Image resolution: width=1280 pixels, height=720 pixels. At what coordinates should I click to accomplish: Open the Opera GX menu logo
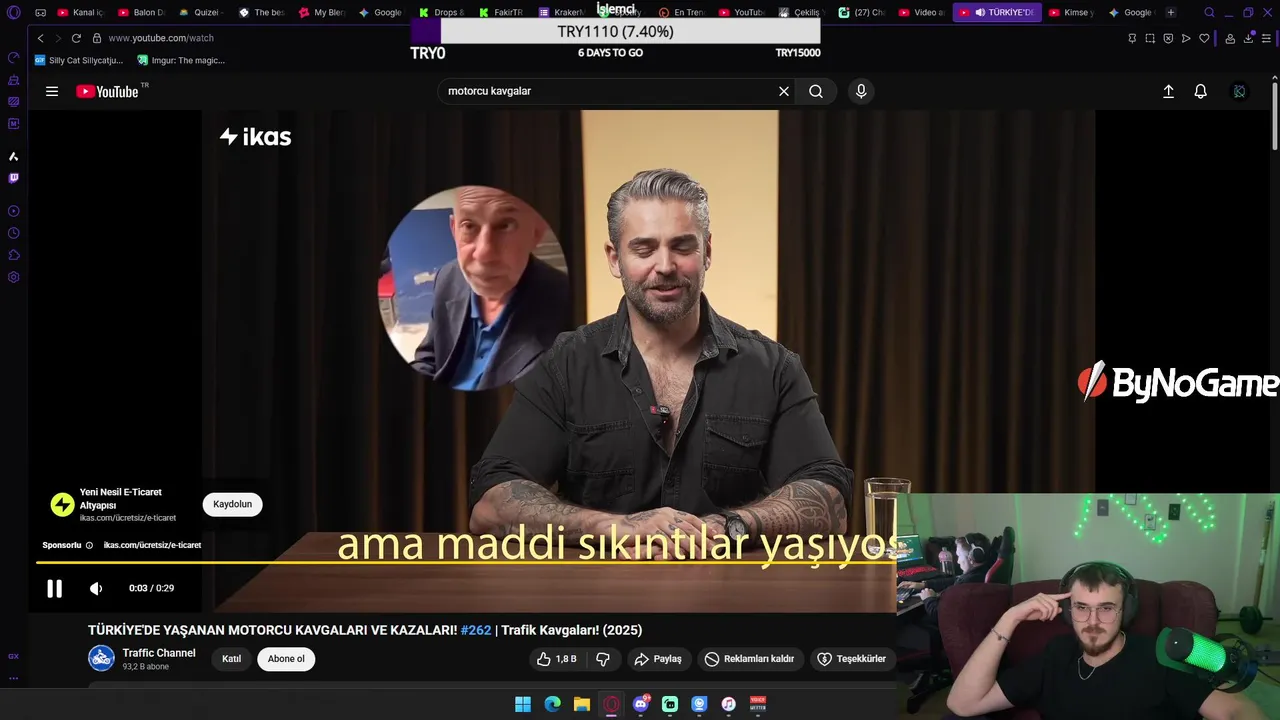click(x=13, y=13)
